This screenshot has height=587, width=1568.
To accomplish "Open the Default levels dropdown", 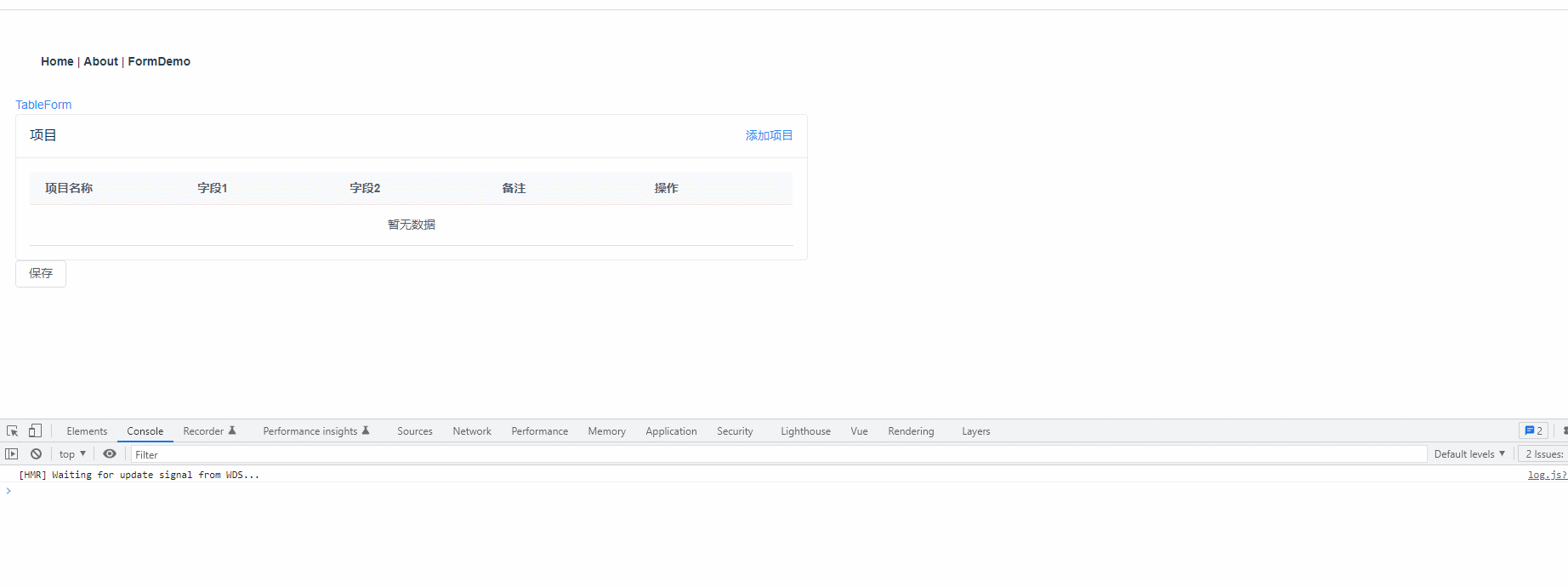I will (x=1469, y=454).
